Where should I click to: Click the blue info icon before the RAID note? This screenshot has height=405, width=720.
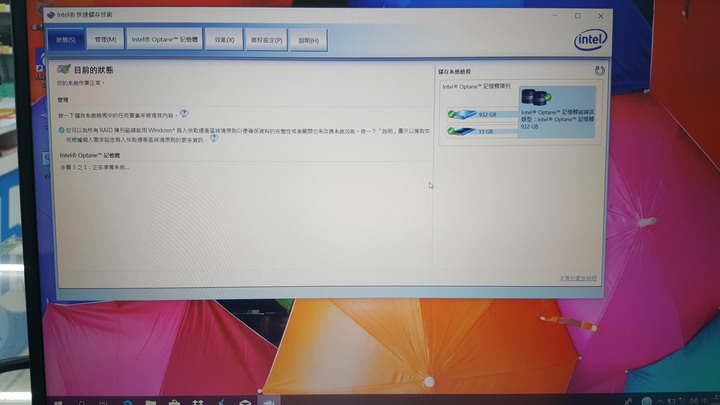point(62,130)
